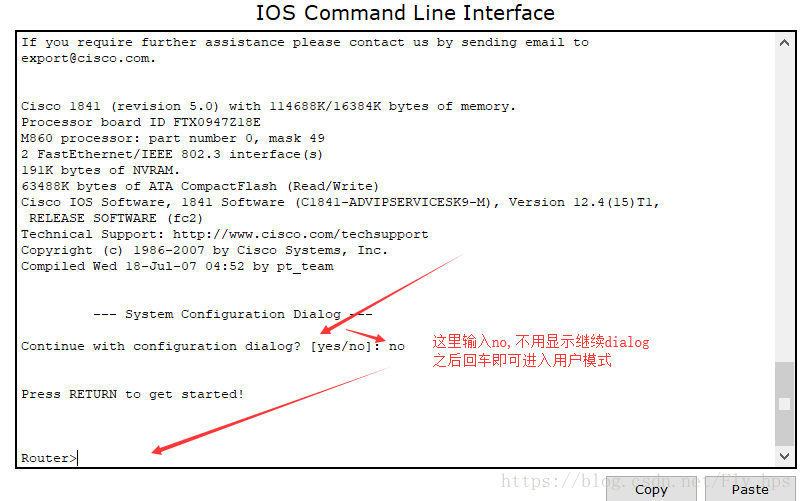
Task: Click the 'RELEASE SOFTWARE (fc2)' line
Action: 116,218
